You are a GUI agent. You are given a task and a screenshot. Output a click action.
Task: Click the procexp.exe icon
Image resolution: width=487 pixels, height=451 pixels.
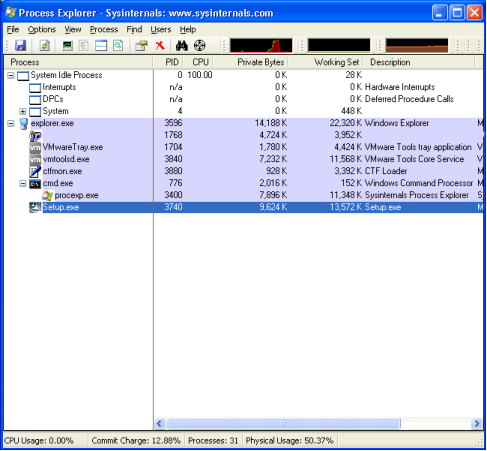[x=47, y=195]
